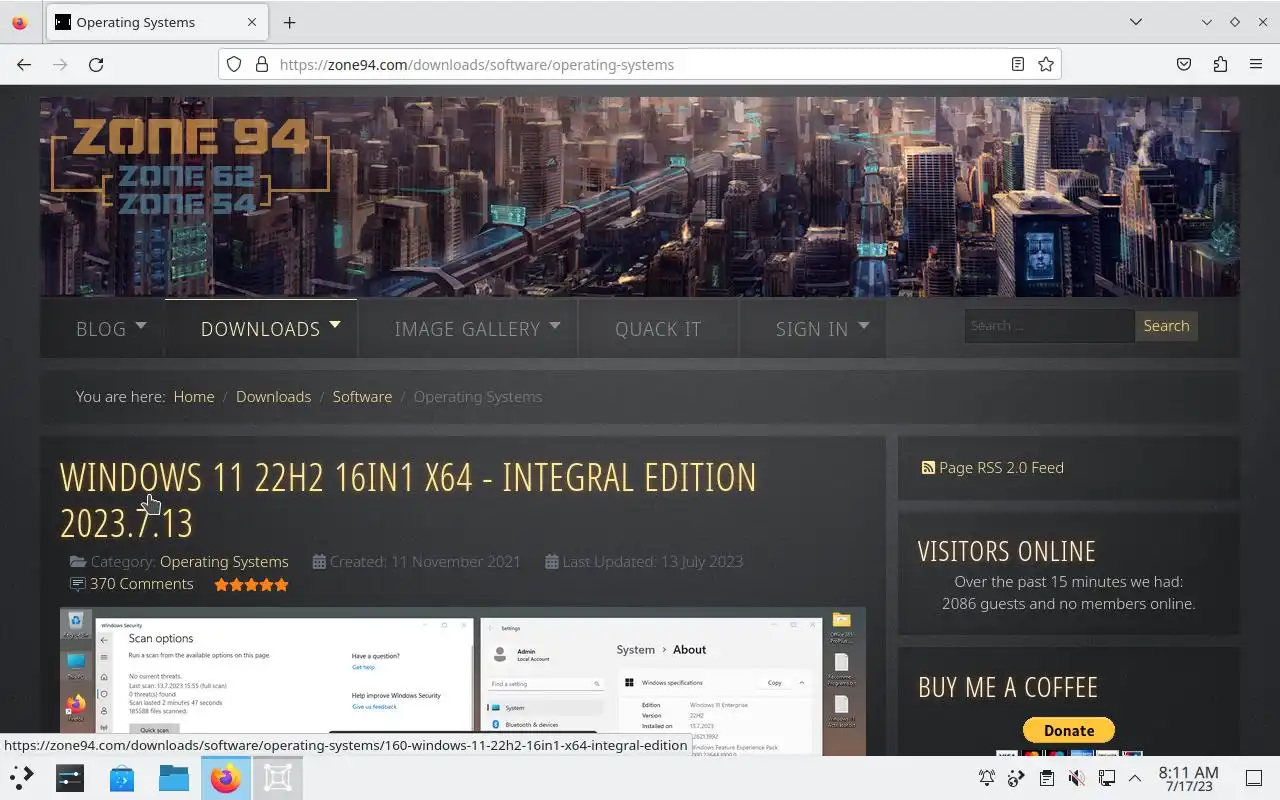
Task: Open the 370 Comments link
Action: pyautogui.click(x=141, y=584)
